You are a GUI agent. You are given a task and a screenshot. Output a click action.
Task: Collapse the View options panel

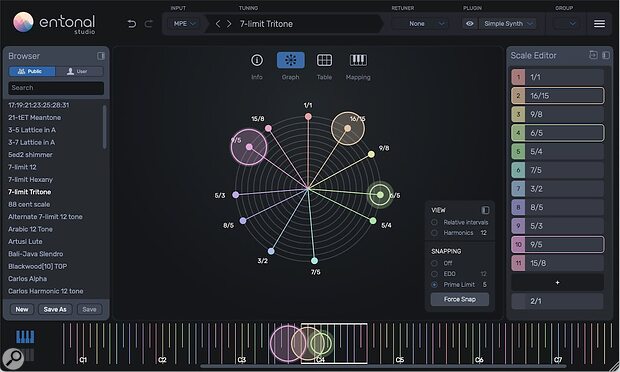(x=485, y=210)
